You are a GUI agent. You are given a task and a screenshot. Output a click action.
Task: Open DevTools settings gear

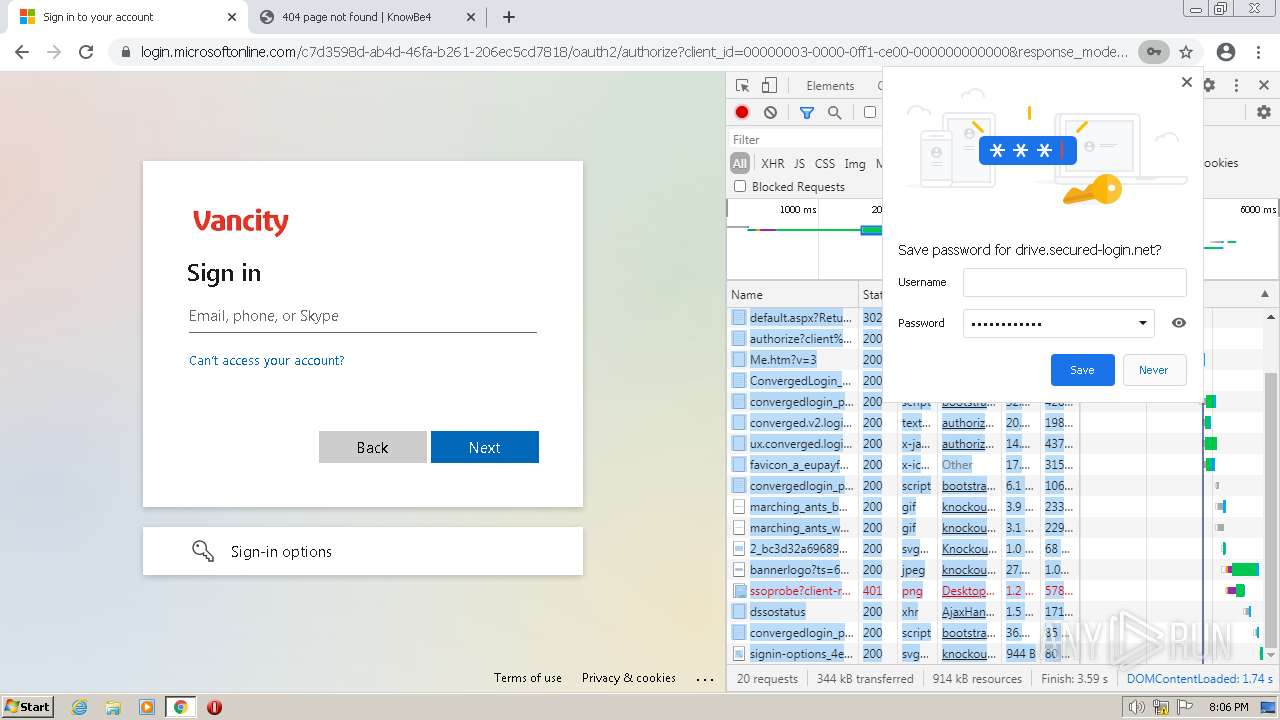pyautogui.click(x=1209, y=86)
